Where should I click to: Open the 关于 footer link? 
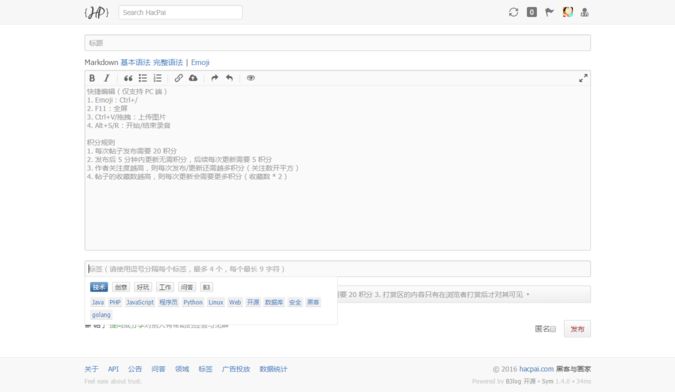tap(91, 369)
